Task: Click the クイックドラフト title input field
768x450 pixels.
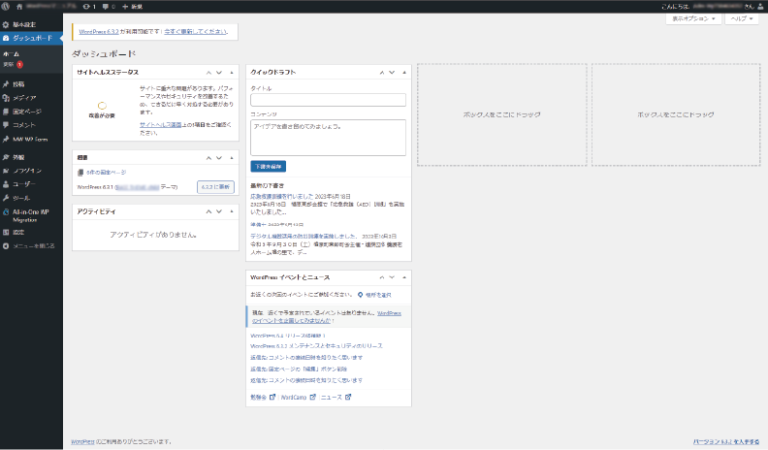Action: pos(327,99)
